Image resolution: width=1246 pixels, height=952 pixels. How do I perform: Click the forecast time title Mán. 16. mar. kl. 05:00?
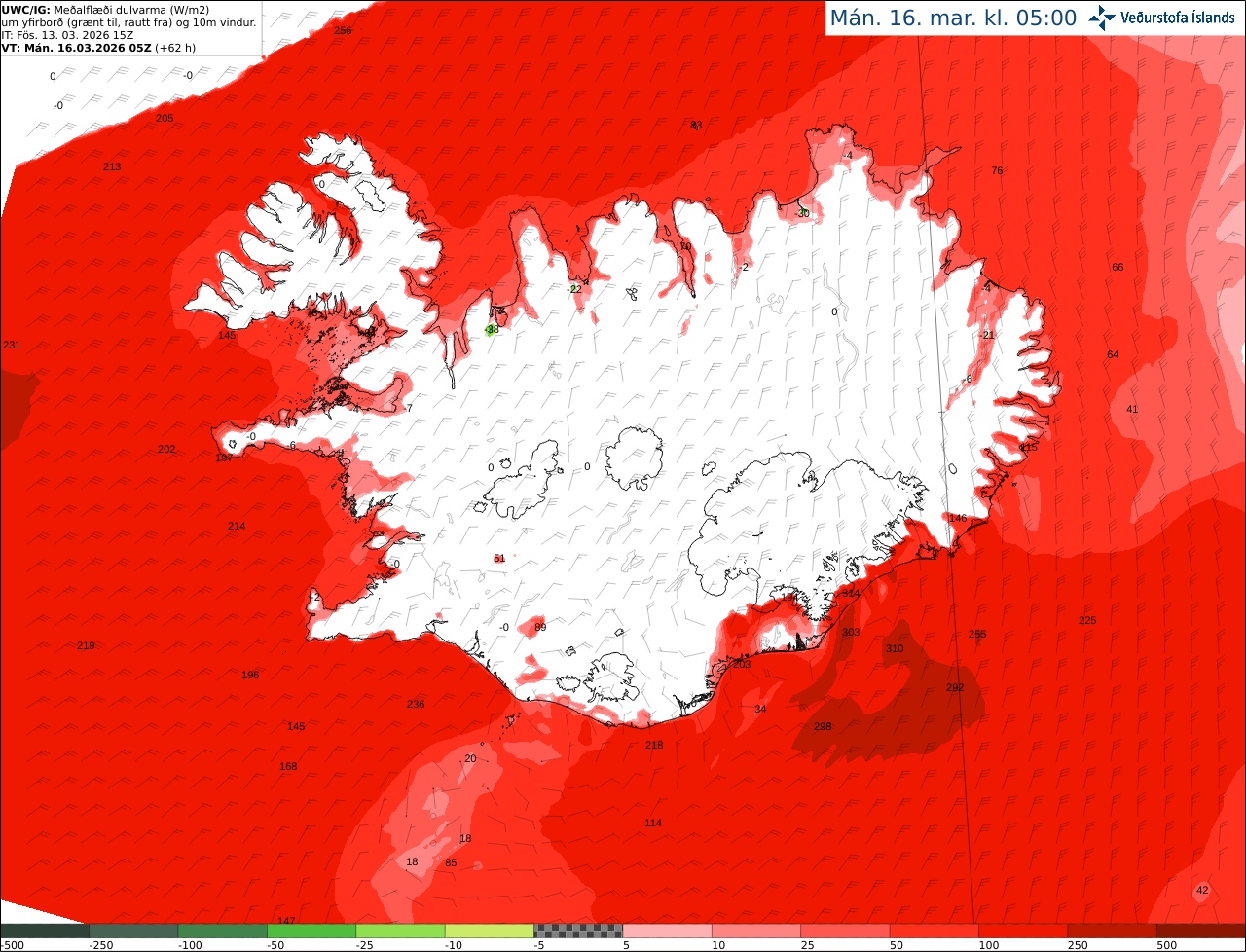pyautogui.click(x=953, y=18)
